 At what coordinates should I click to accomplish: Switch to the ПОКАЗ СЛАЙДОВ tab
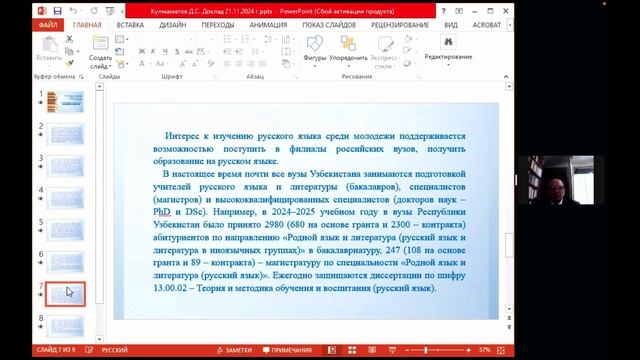point(329,25)
